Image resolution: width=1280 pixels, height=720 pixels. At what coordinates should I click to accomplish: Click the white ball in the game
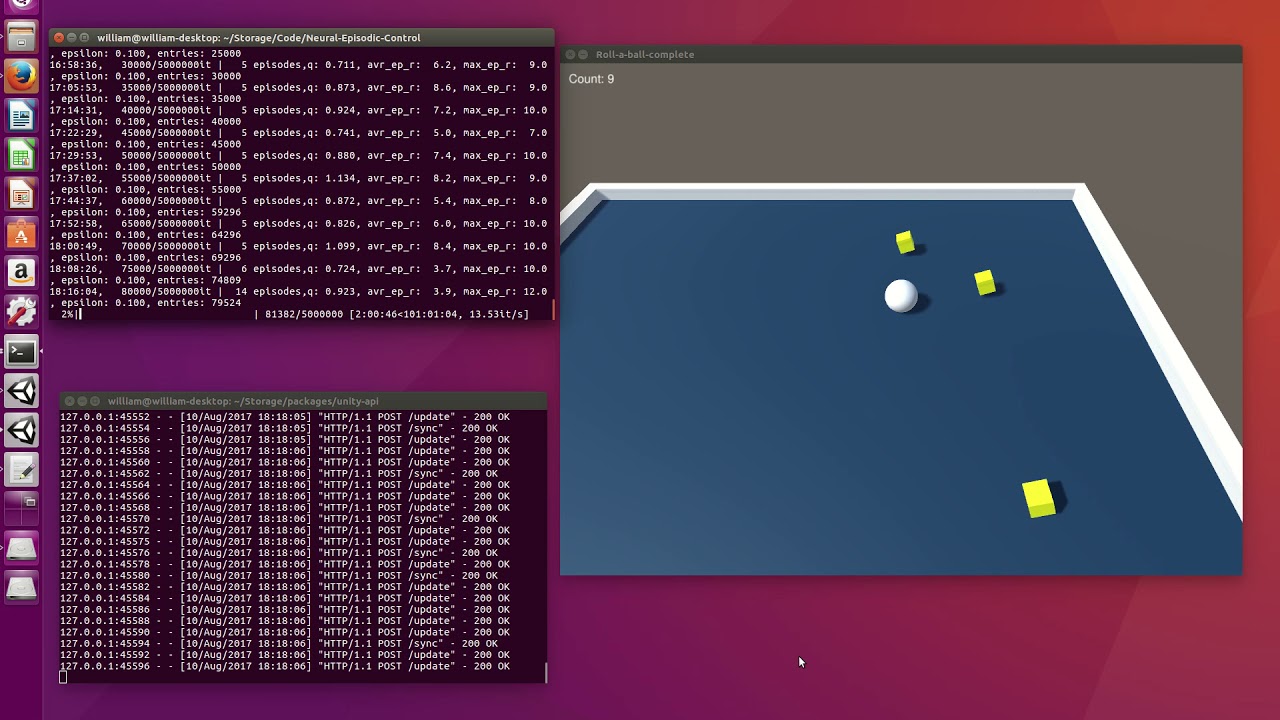[901, 296]
